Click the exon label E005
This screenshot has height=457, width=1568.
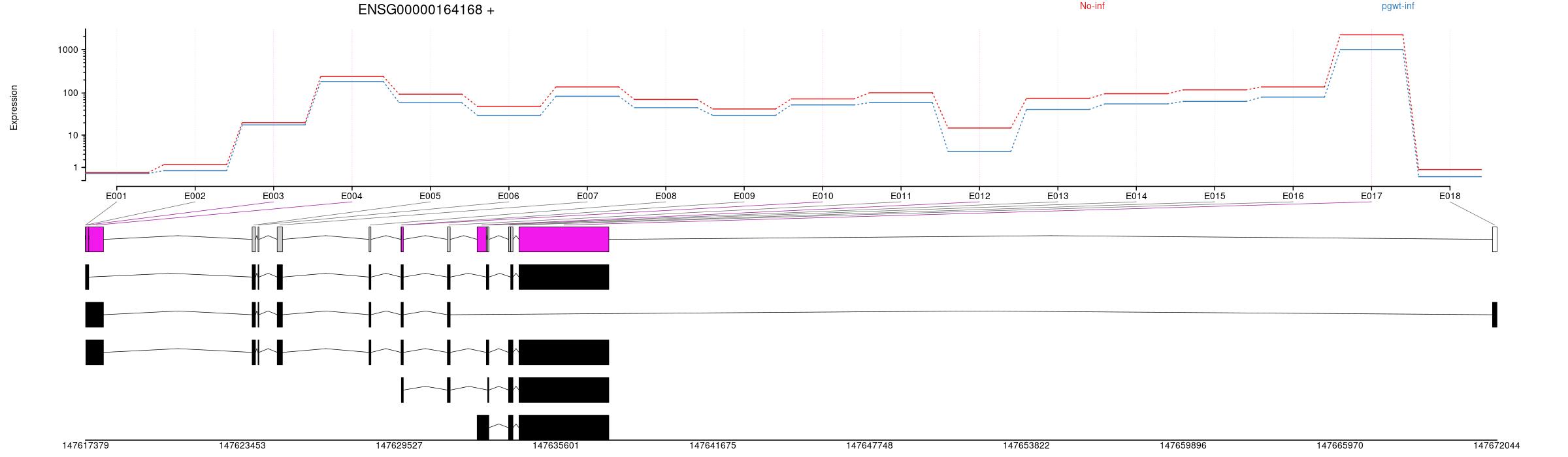(430, 196)
